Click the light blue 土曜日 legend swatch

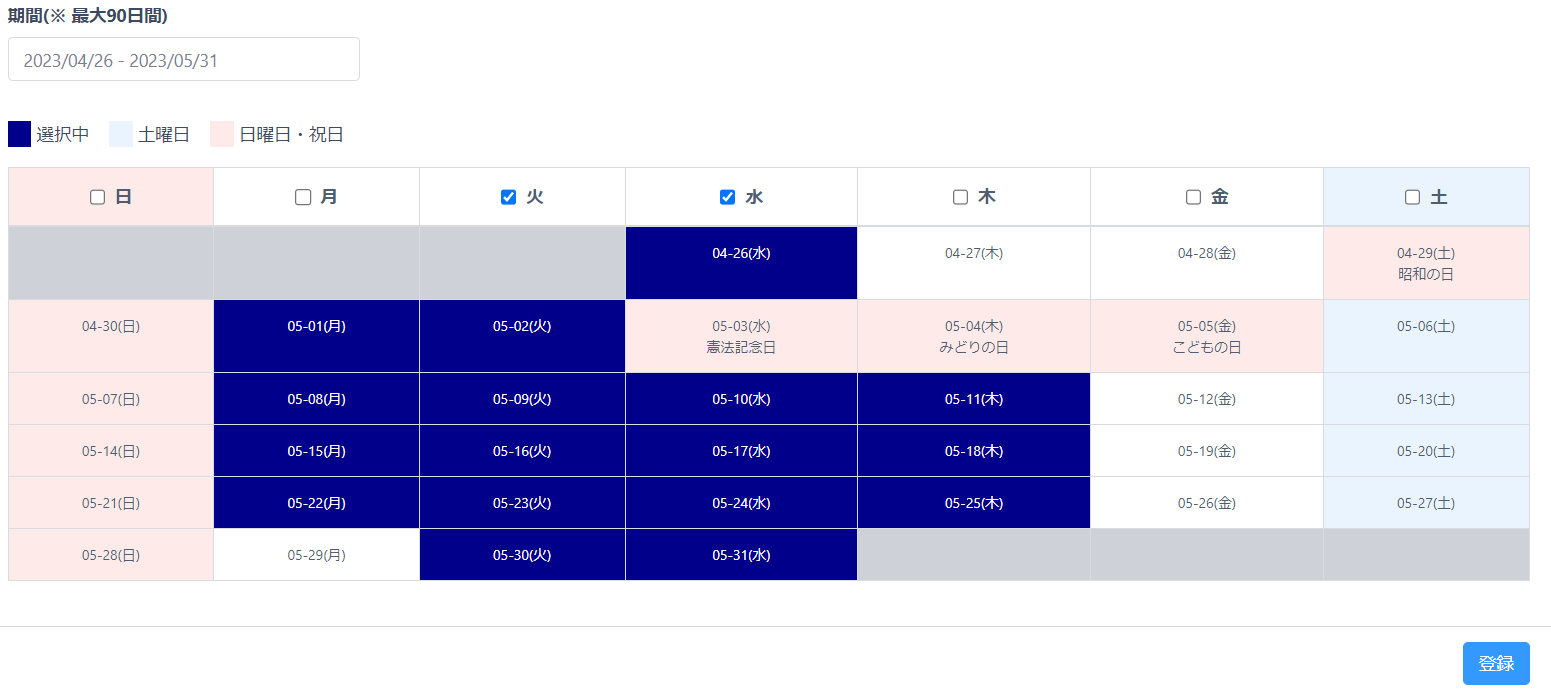tap(121, 134)
